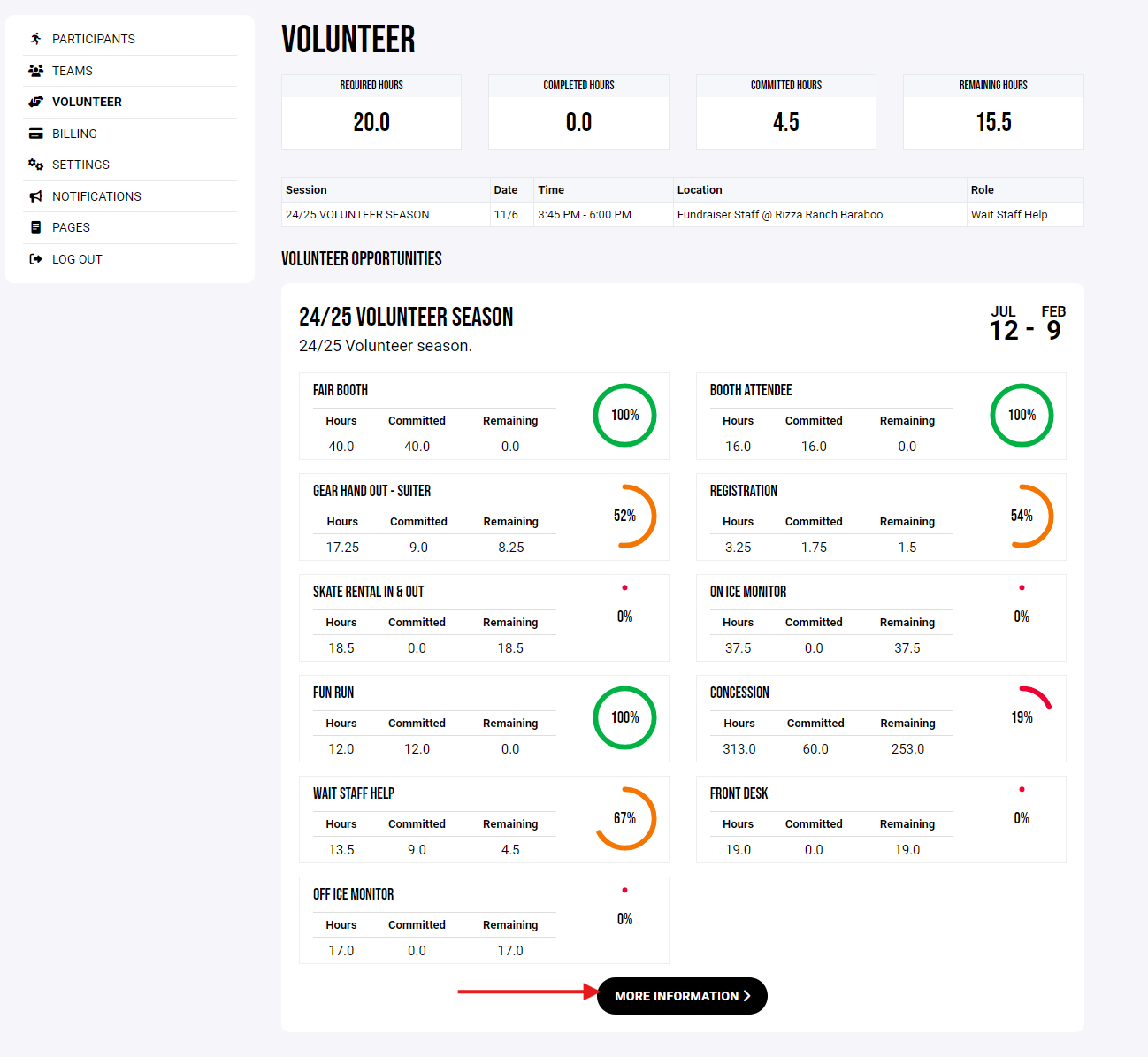Click the Settings gears icon
The image size is (1148, 1057).
[x=35, y=165]
